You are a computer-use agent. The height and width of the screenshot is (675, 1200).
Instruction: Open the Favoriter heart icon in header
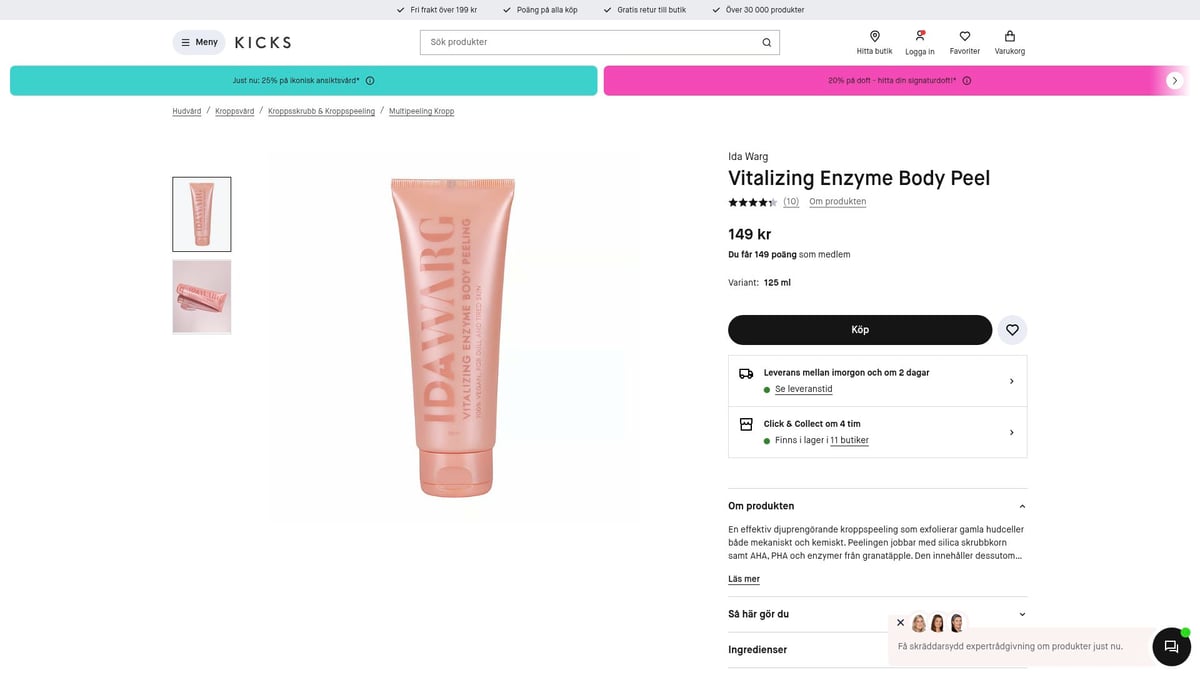click(965, 42)
